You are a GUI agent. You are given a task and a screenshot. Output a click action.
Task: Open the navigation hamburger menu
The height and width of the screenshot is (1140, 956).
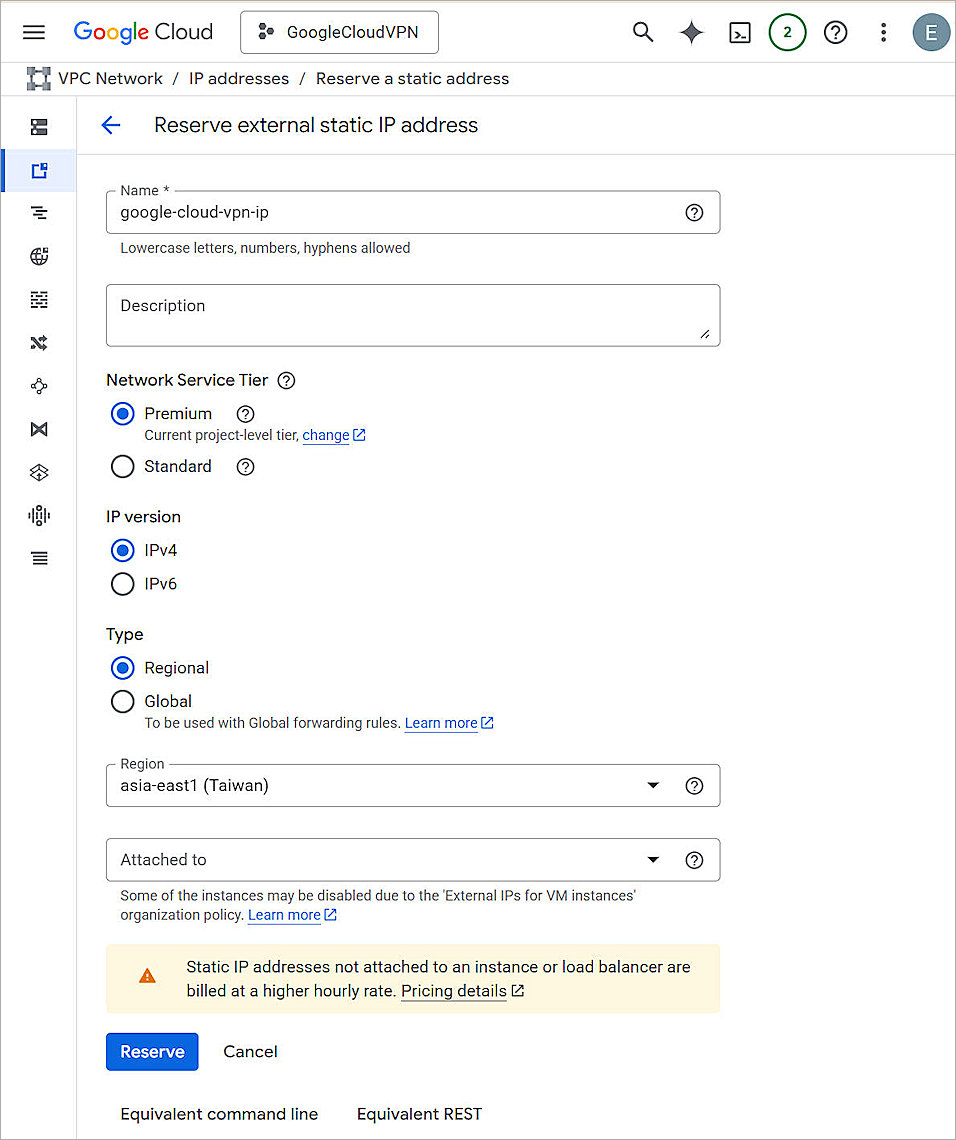[x=33, y=31]
